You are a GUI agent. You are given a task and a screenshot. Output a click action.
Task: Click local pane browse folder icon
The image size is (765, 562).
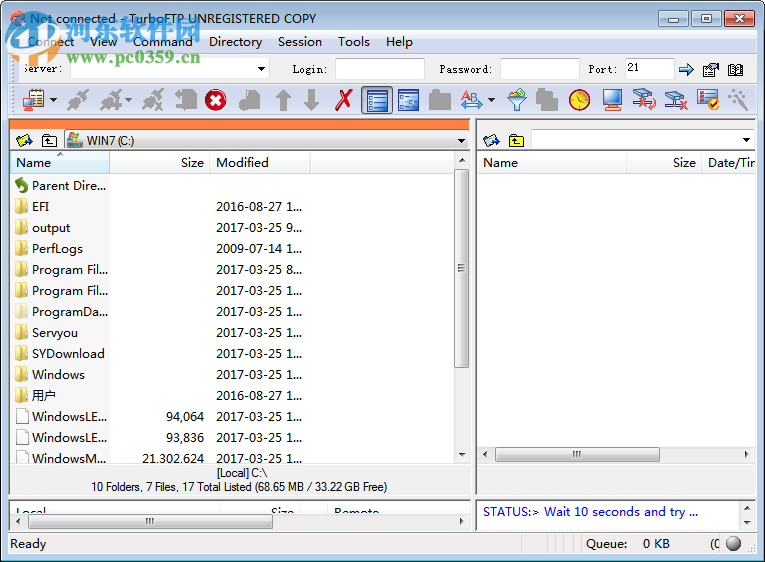coord(24,141)
